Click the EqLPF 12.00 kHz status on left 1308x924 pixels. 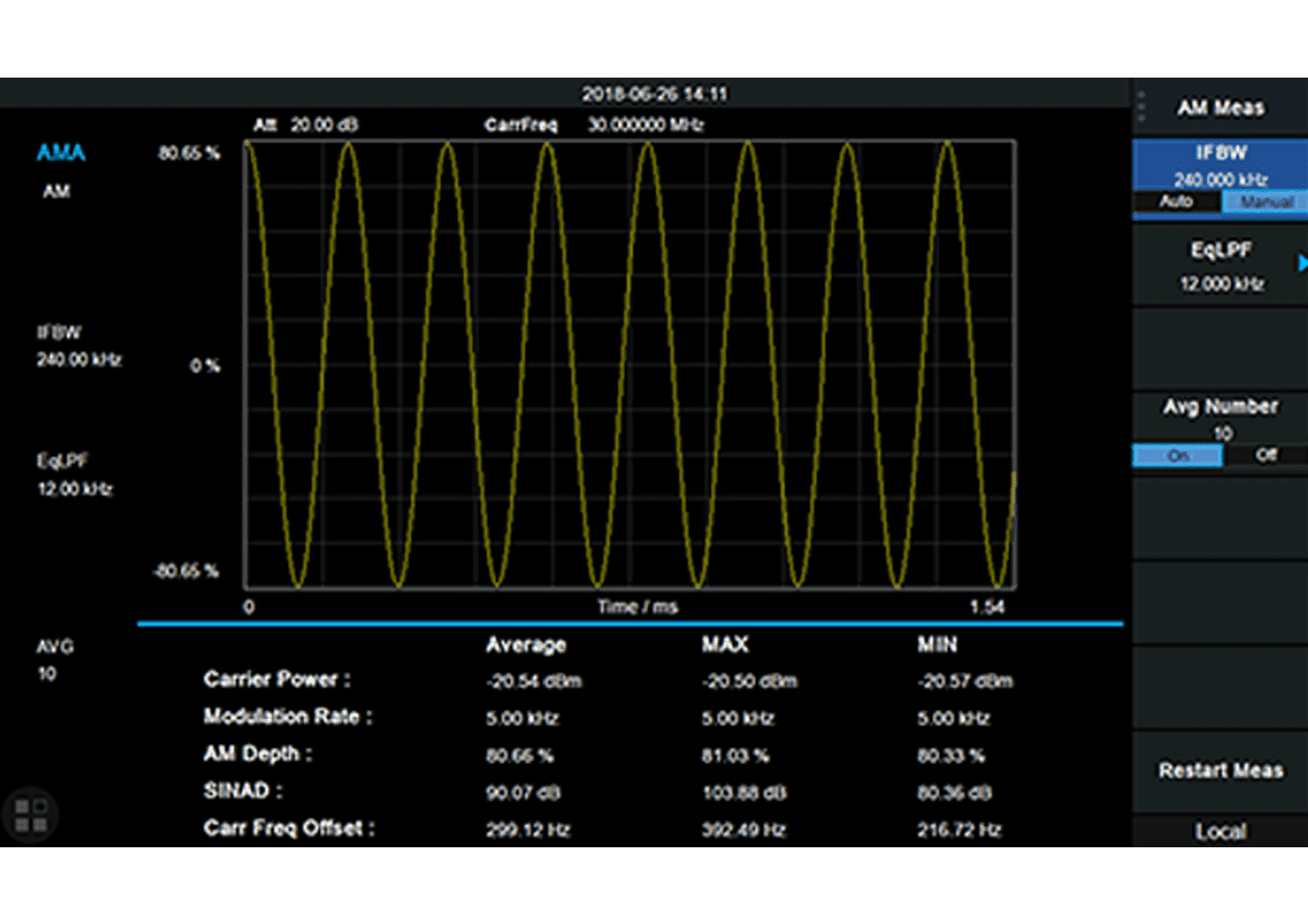(75, 475)
